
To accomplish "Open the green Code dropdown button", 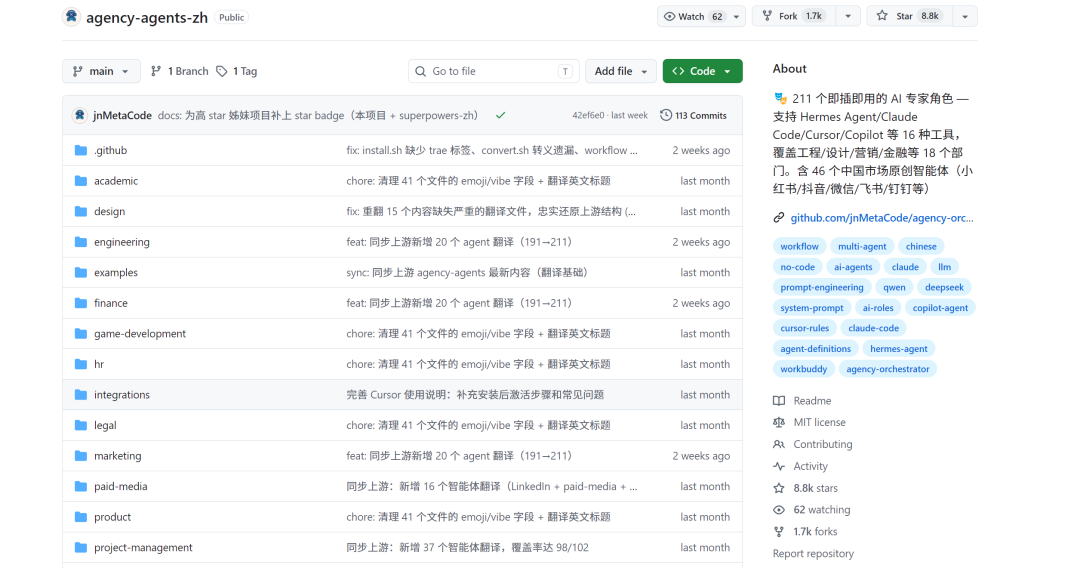I will (703, 71).
